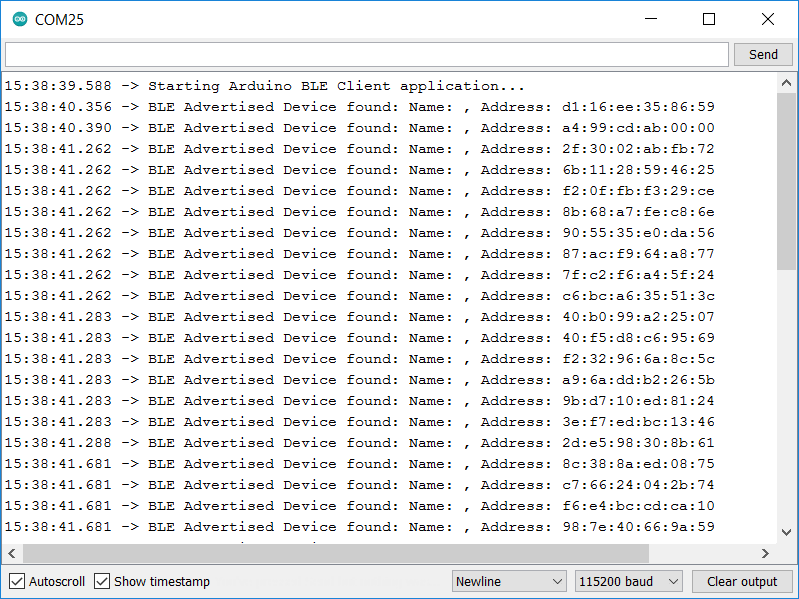Maximize the COM25 serial monitor window

(x=709, y=19)
